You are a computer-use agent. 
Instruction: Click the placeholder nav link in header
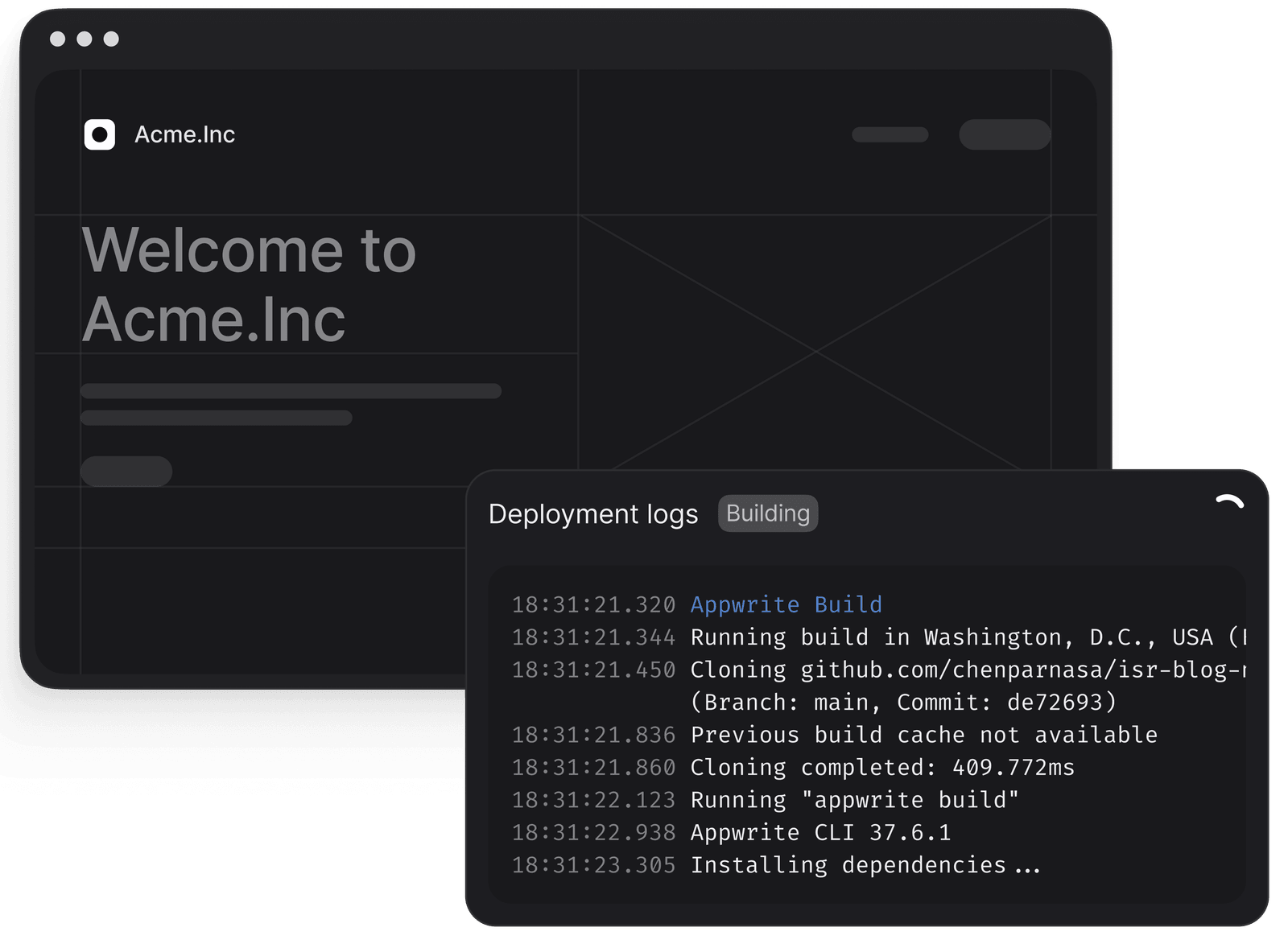coord(890,134)
